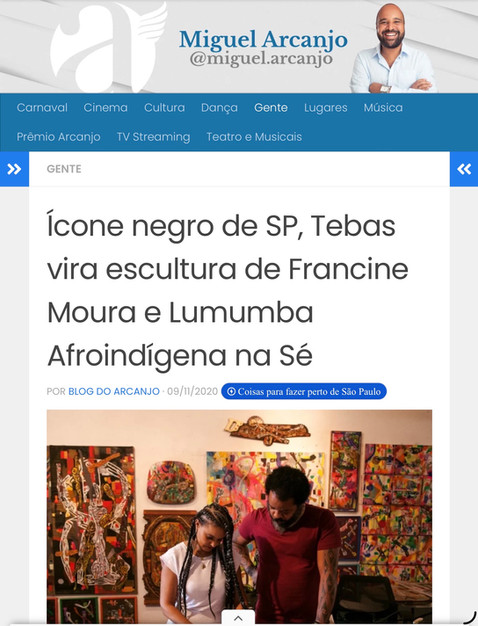The width and height of the screenshot is (478, 626).
Task: Open the Música menu item
Action: pos(383,107)
